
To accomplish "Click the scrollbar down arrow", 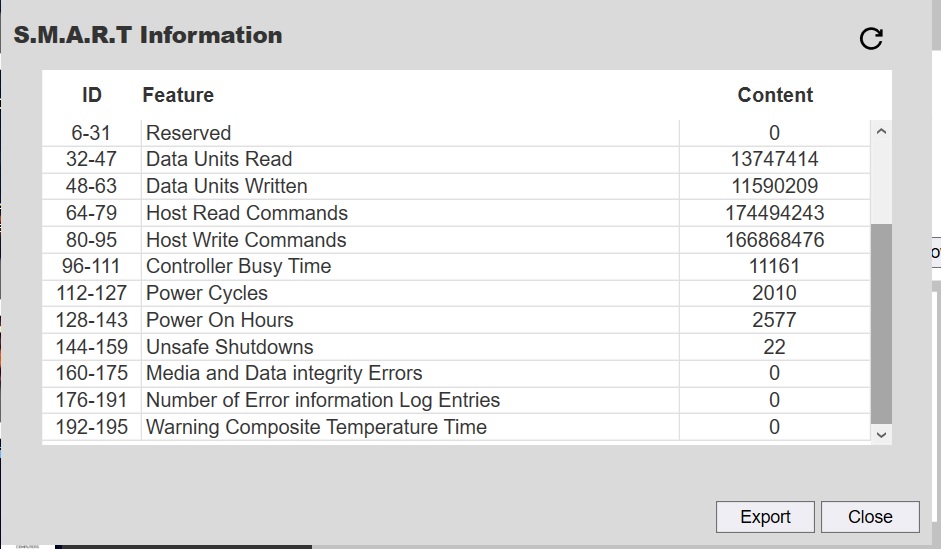I will click(881, 434).
